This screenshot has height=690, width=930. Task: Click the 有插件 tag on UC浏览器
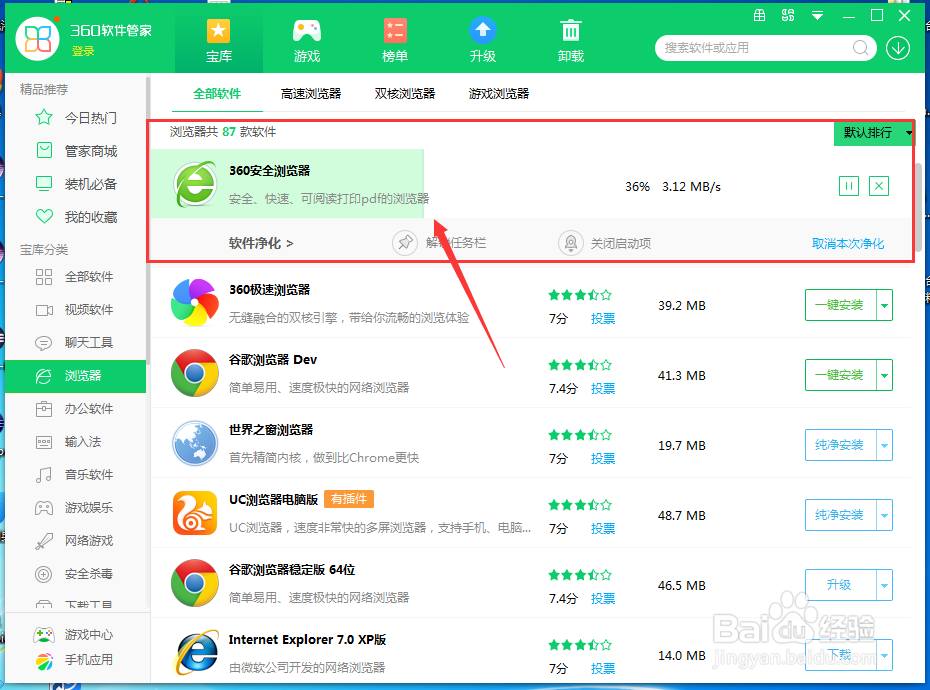(x=349, y=500)
